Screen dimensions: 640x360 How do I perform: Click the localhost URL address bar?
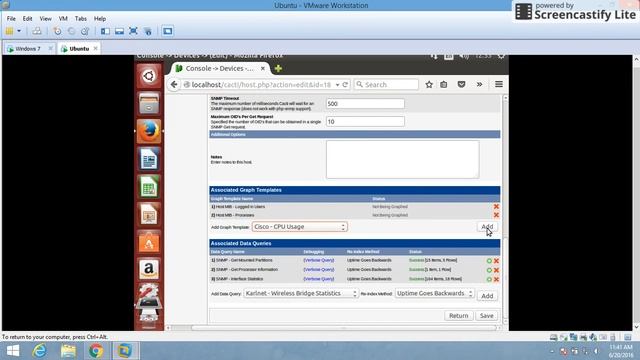pos(261,84)
